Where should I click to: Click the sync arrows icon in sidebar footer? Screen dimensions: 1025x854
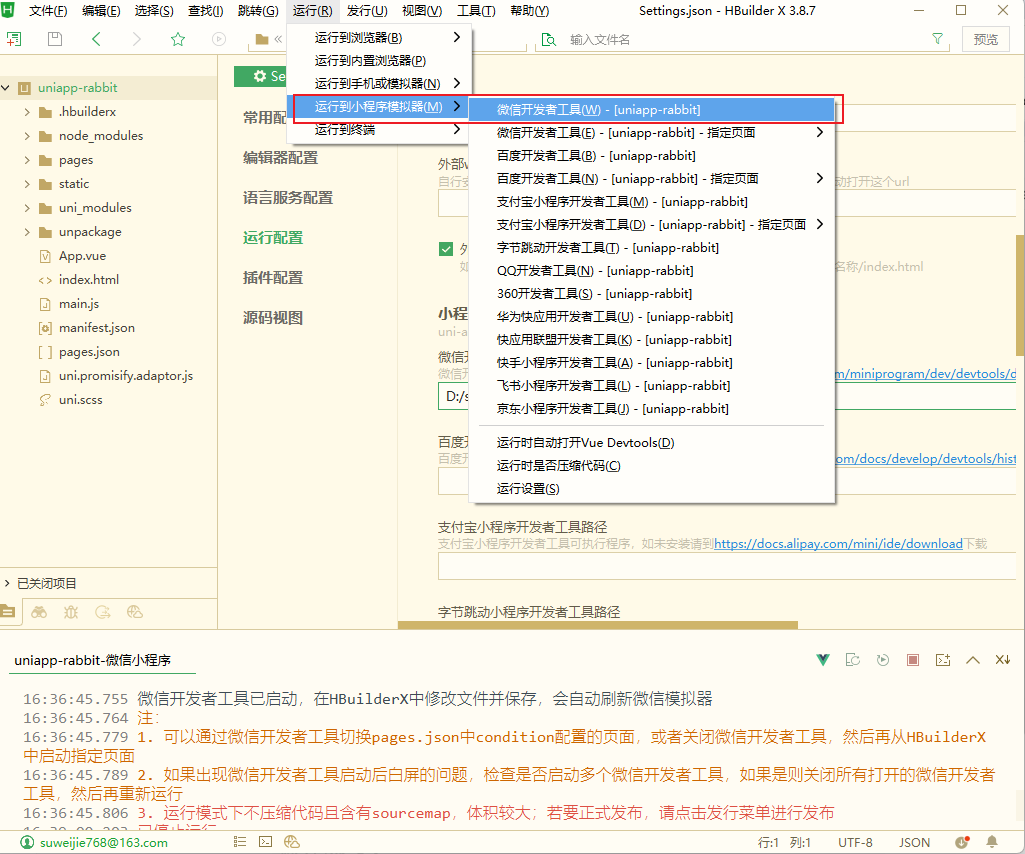tap(103, 612)
